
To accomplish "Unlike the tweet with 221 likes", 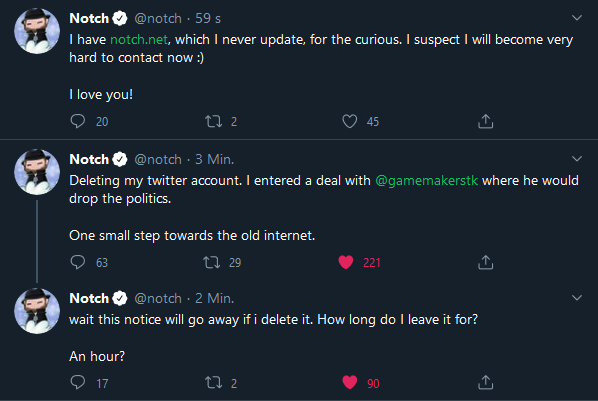I will [x=346, y=262].
